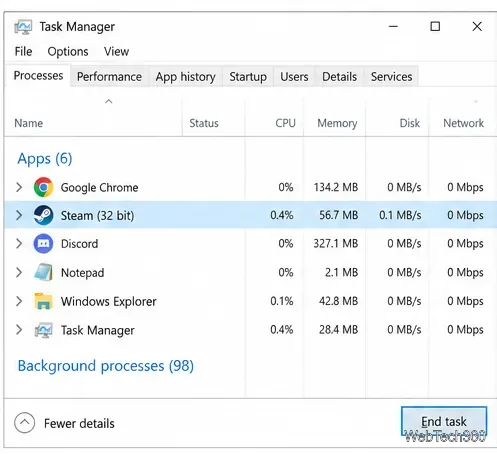Select the Windows Explorer process name
This screenshot has height=454, width=497.
pos(109,301)
